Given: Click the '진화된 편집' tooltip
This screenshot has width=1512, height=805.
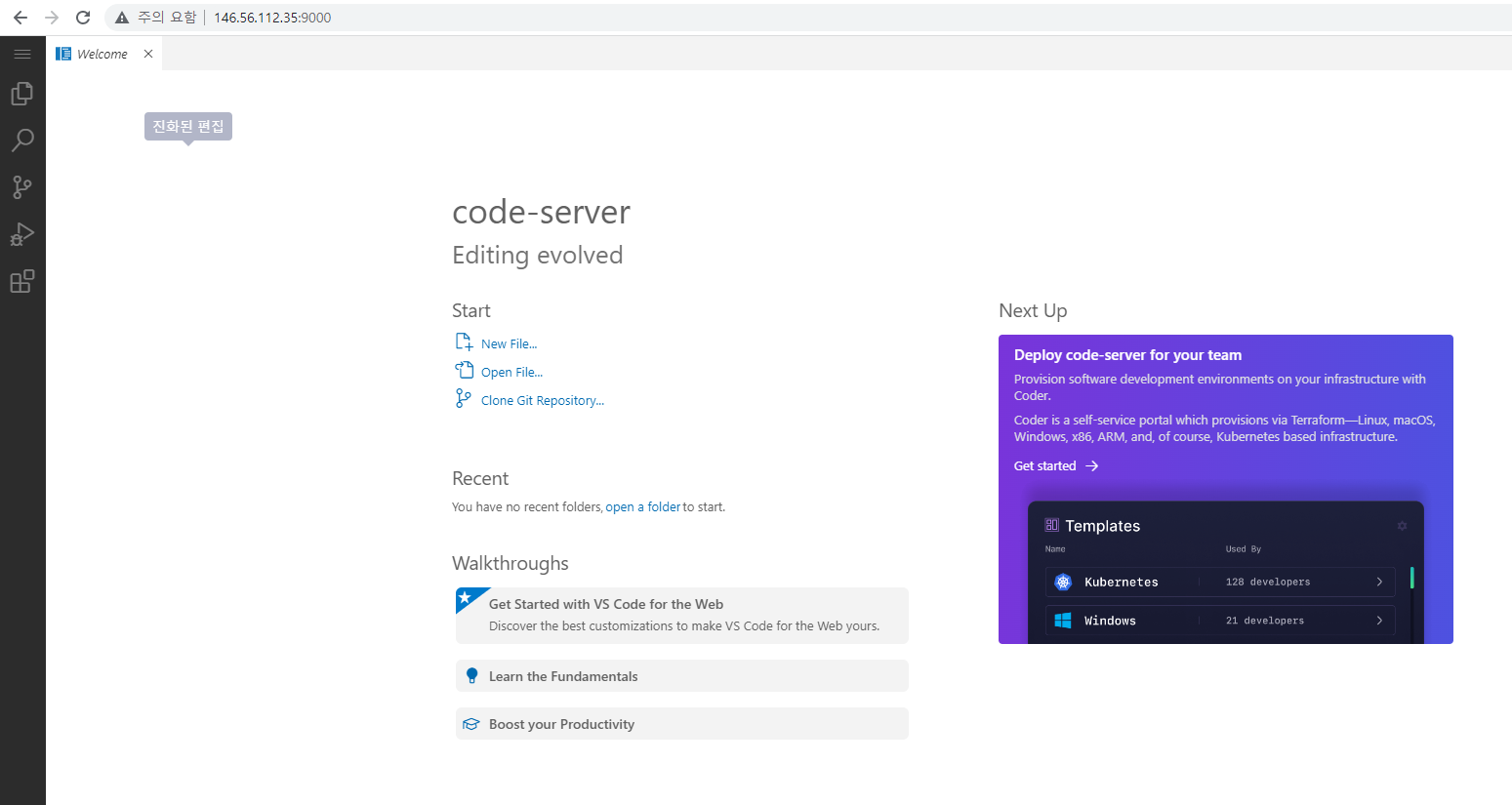Looking at the screenshot, I should (188, 127).
